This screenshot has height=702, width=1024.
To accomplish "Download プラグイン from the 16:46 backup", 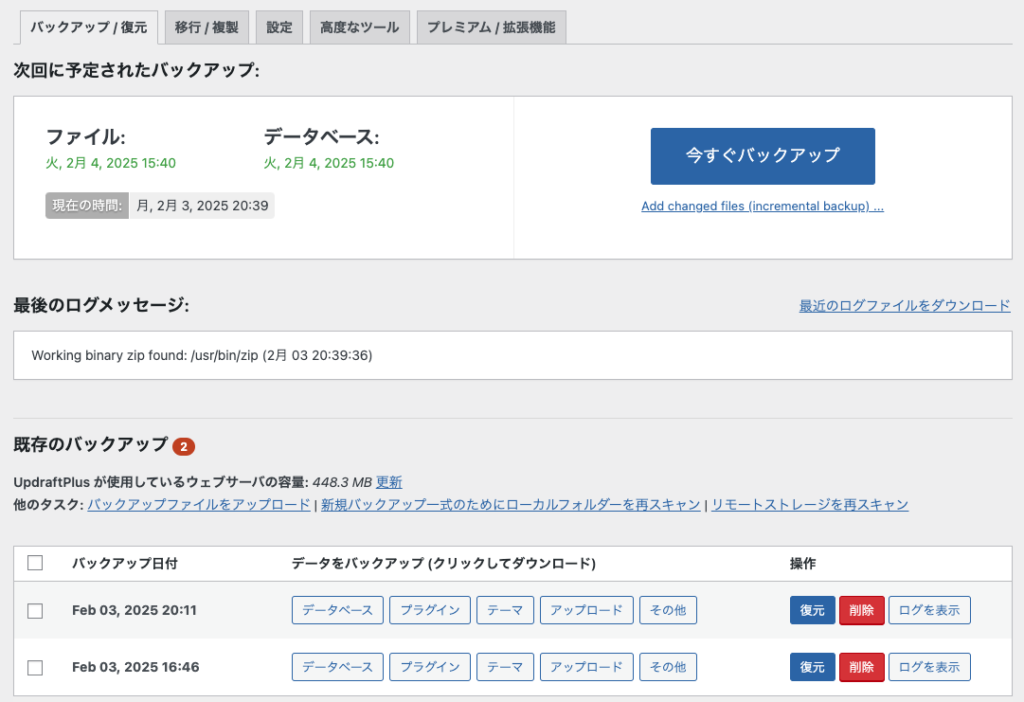I will tap(430, 667).
